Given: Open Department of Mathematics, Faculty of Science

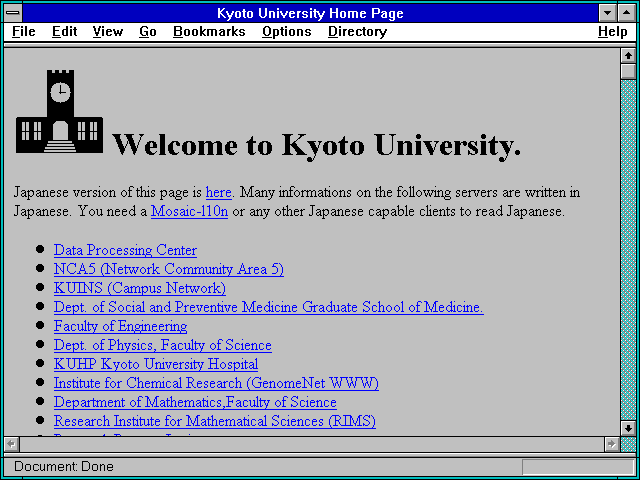Looking at the screenshot, I should pos(195,402).
